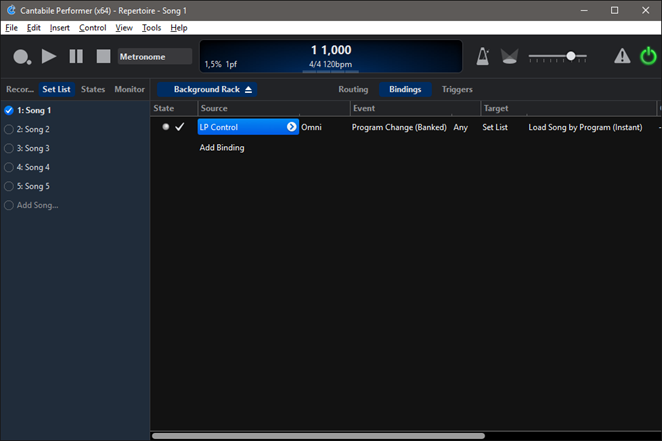662x441 pixels.
Task: Toggle the LP Control binding enabled checkmark
Action: pyautogui.click(x=179, y=127)
